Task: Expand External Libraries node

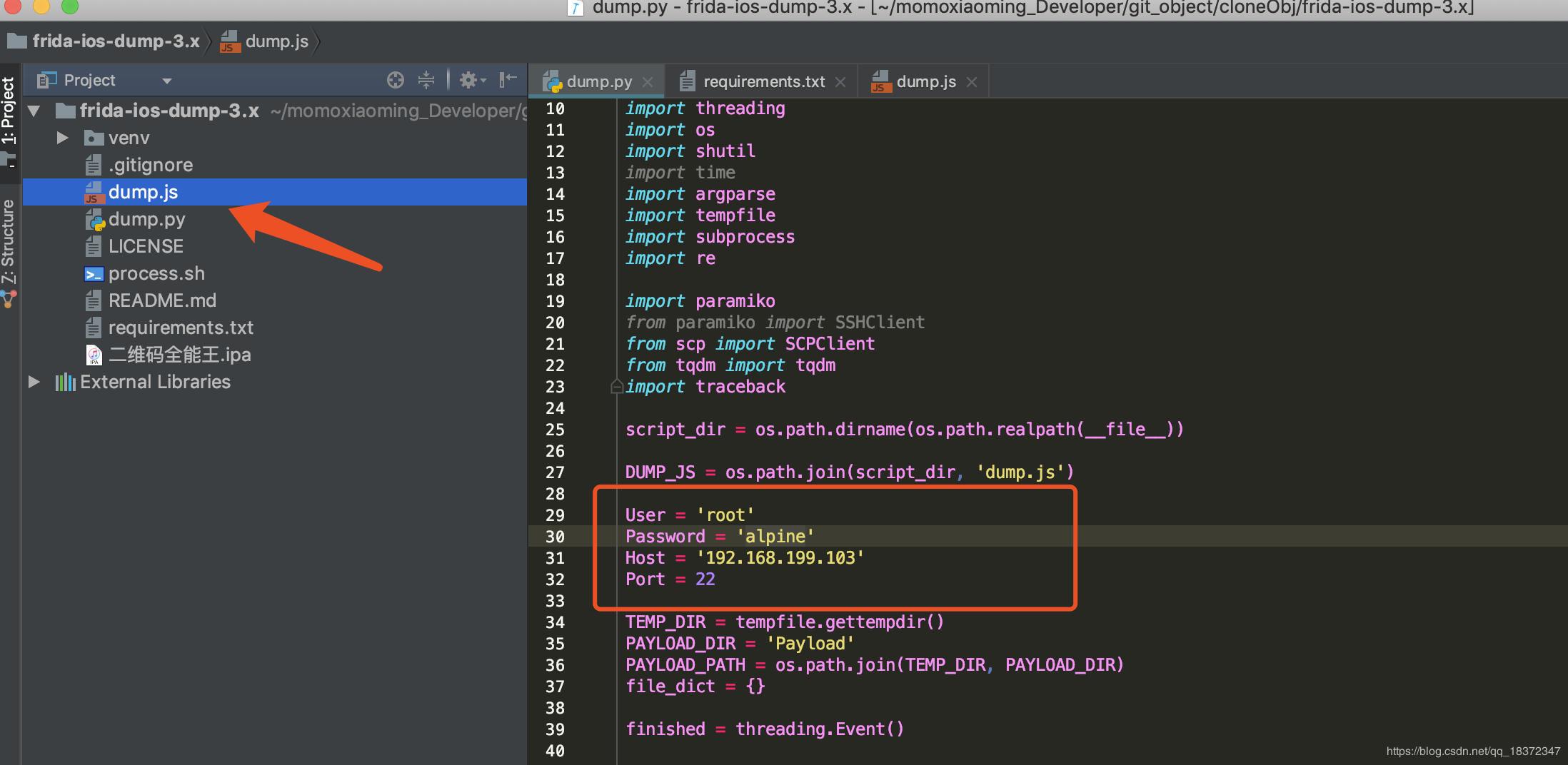Action: click(x=34, y=382)
